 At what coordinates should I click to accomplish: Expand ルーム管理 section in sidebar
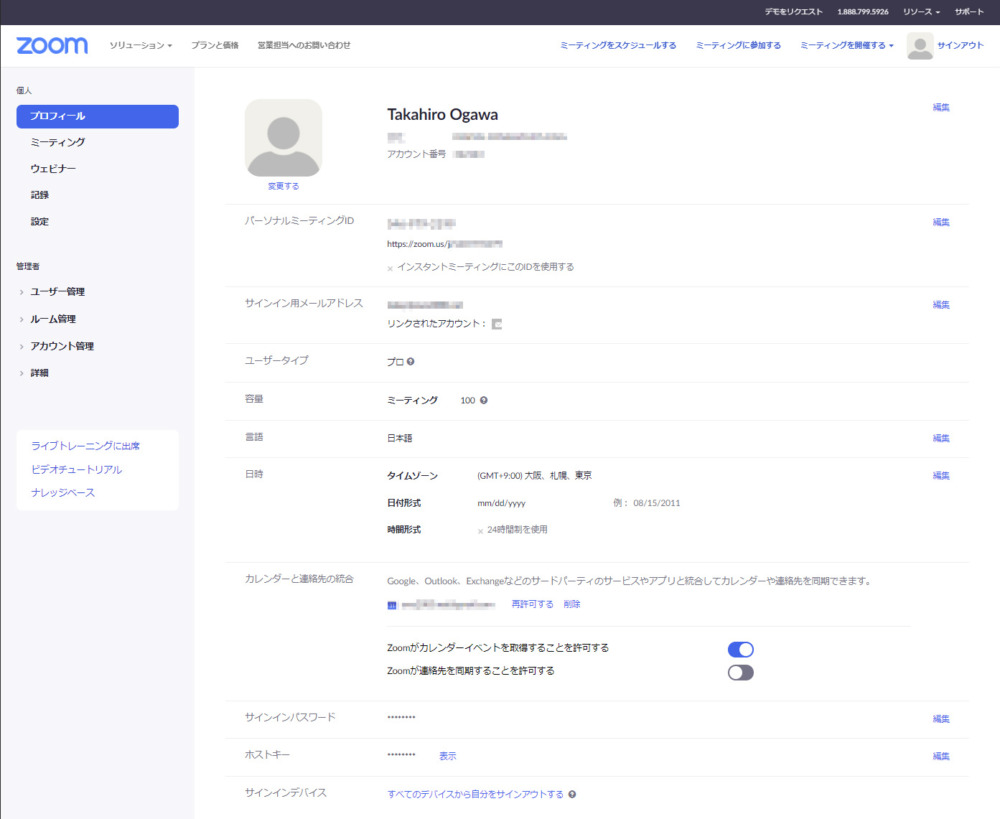52,319
